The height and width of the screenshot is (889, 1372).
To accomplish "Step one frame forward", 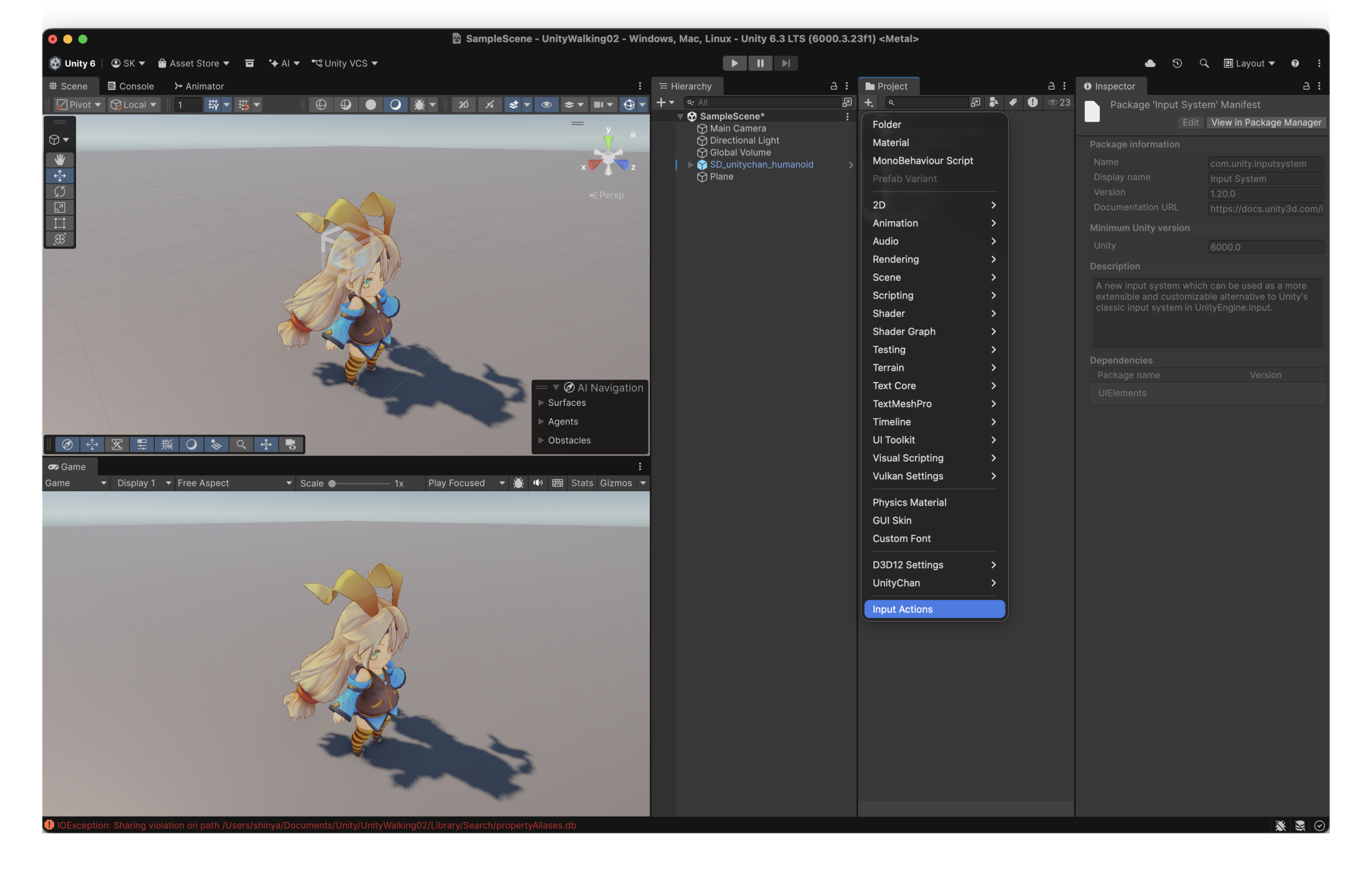I will point(785,63).
